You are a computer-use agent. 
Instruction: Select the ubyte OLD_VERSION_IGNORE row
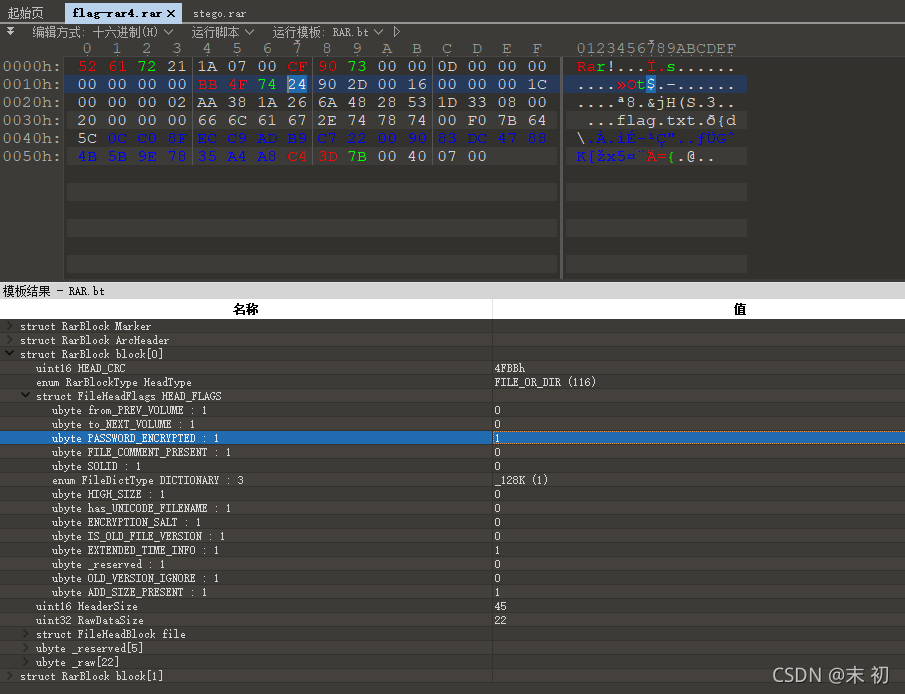click(x=452, y=578)
